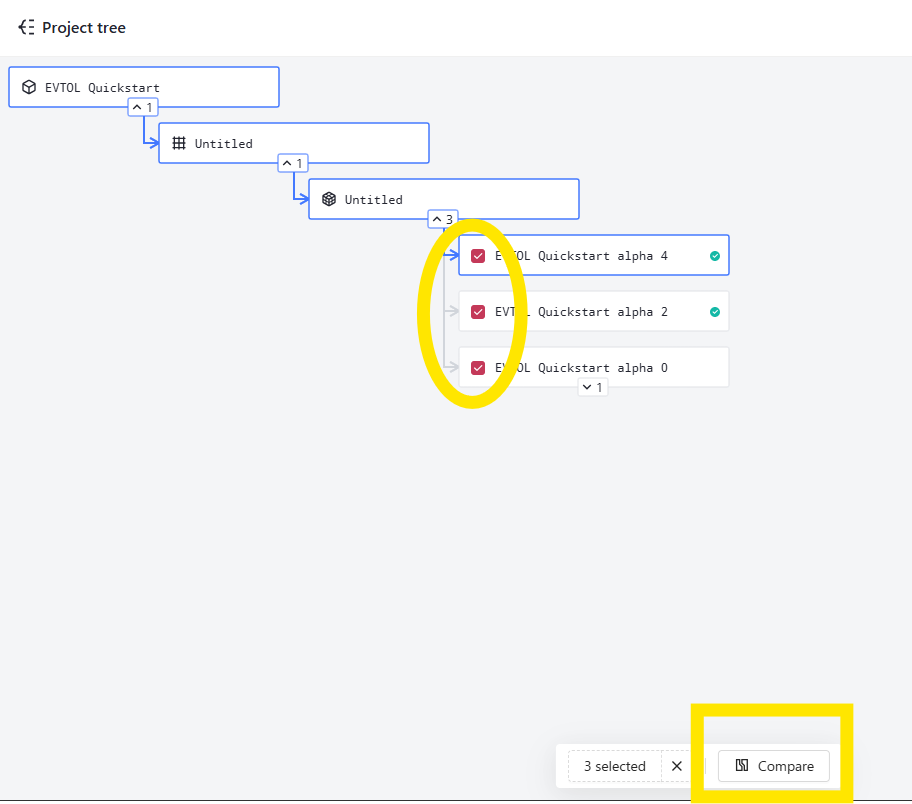The height and width of the screenshot is (804, 912).
Task: Uncheck the EVTOL Quickstart alpha 2 checkbox
Action: point(478,312)
